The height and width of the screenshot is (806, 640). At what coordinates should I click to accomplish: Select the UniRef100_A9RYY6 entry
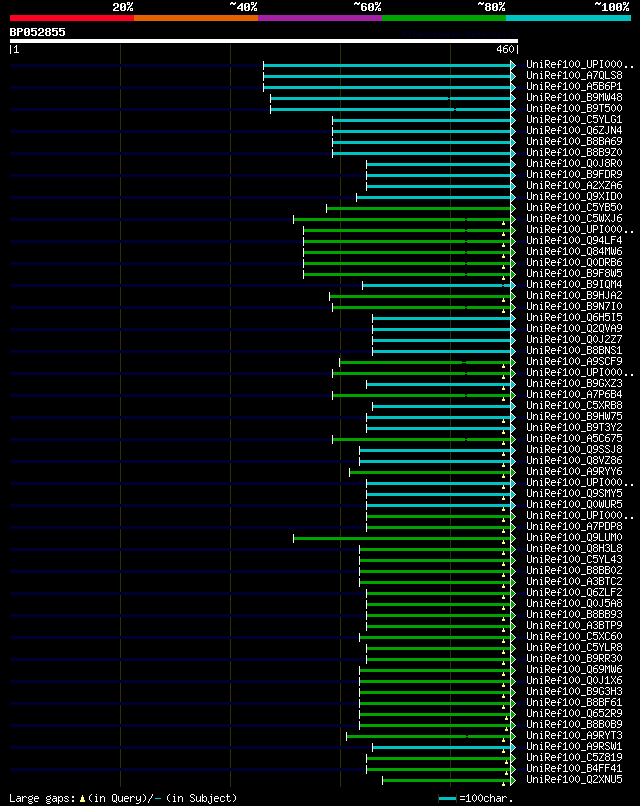[x=574, y=471]
